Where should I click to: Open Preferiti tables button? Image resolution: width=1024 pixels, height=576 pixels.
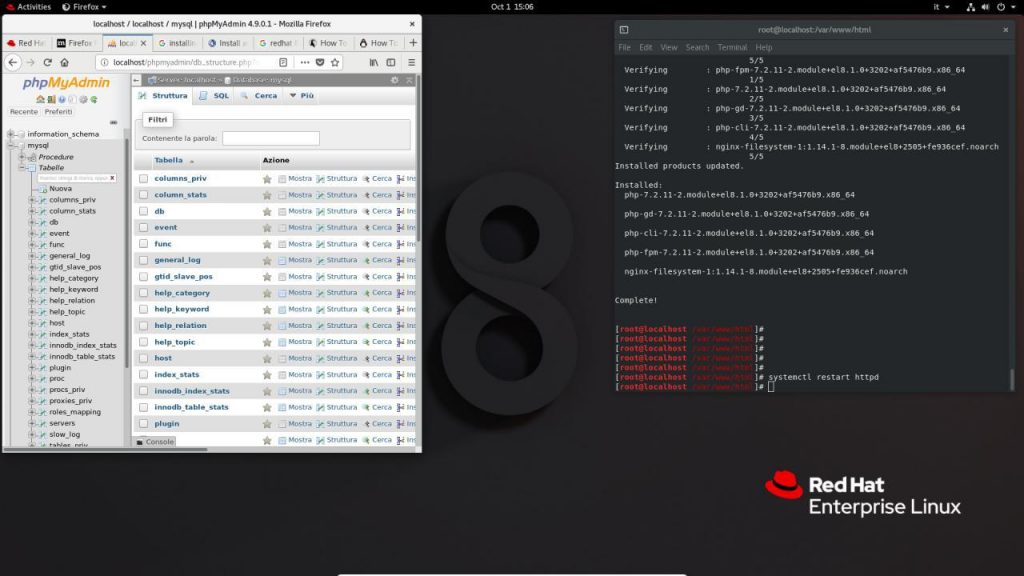point(59,112)
